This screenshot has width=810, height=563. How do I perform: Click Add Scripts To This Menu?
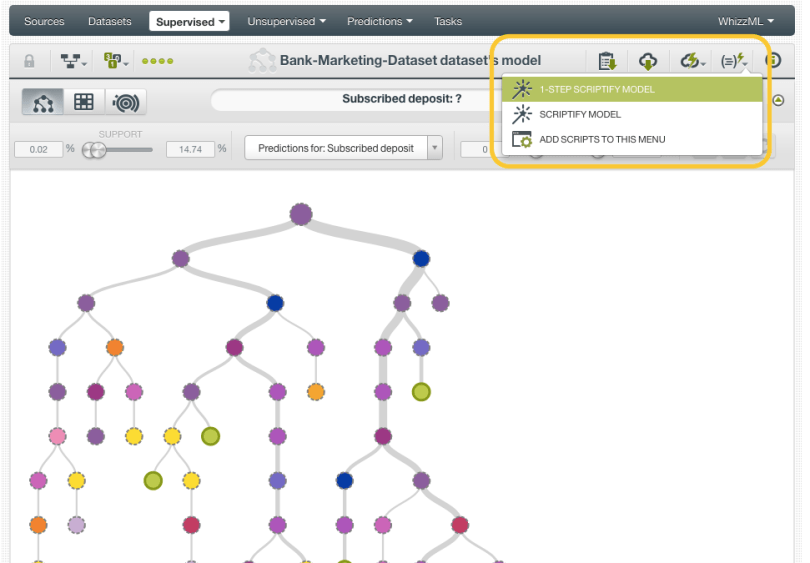tap(601, 140)
